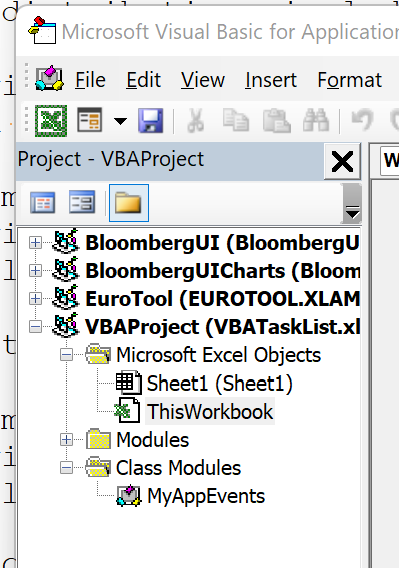The width and height of the screenshot is (399, 568).
Task: Open the File menu
Action: coord(90,80)
